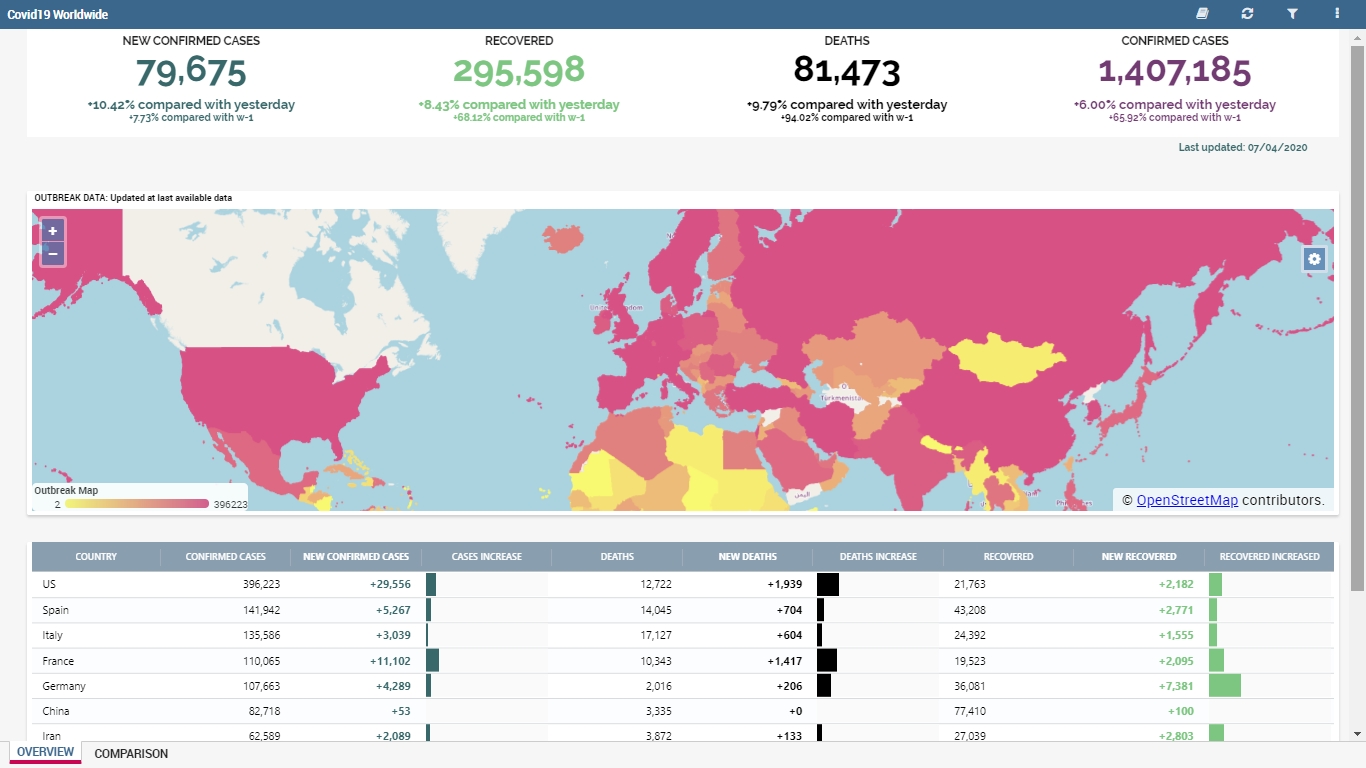
Task: Click the NEW DEATHS column header
Action: (747, 557)
